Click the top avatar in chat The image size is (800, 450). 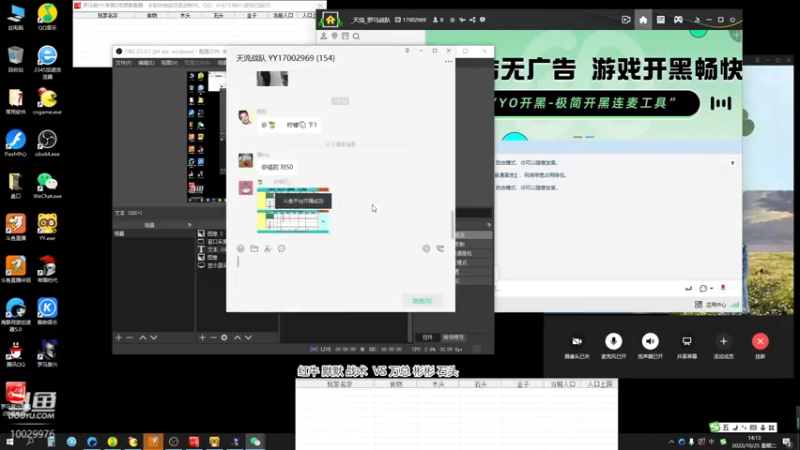245,117
